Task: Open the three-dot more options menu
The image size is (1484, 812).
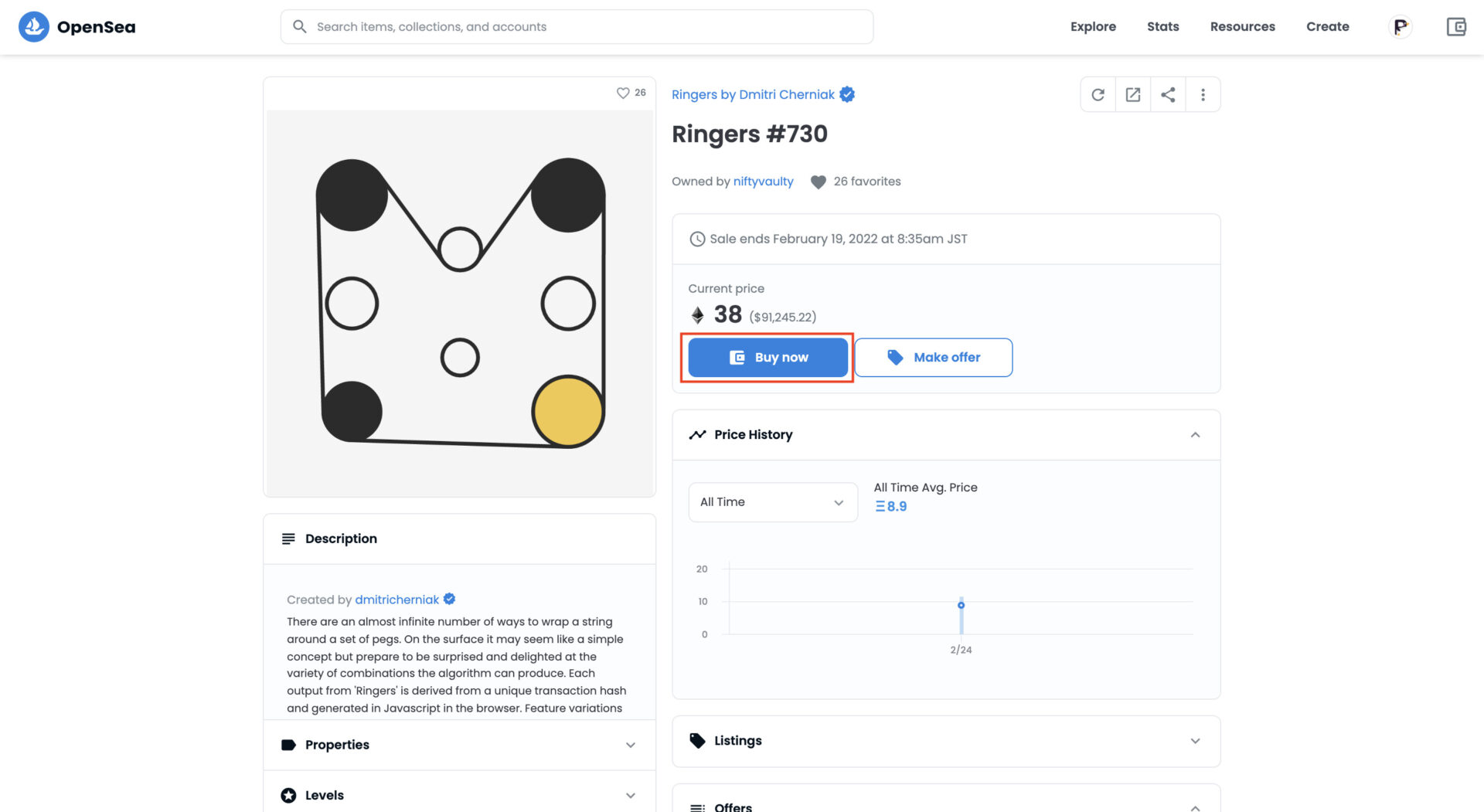Action: 1203,95
